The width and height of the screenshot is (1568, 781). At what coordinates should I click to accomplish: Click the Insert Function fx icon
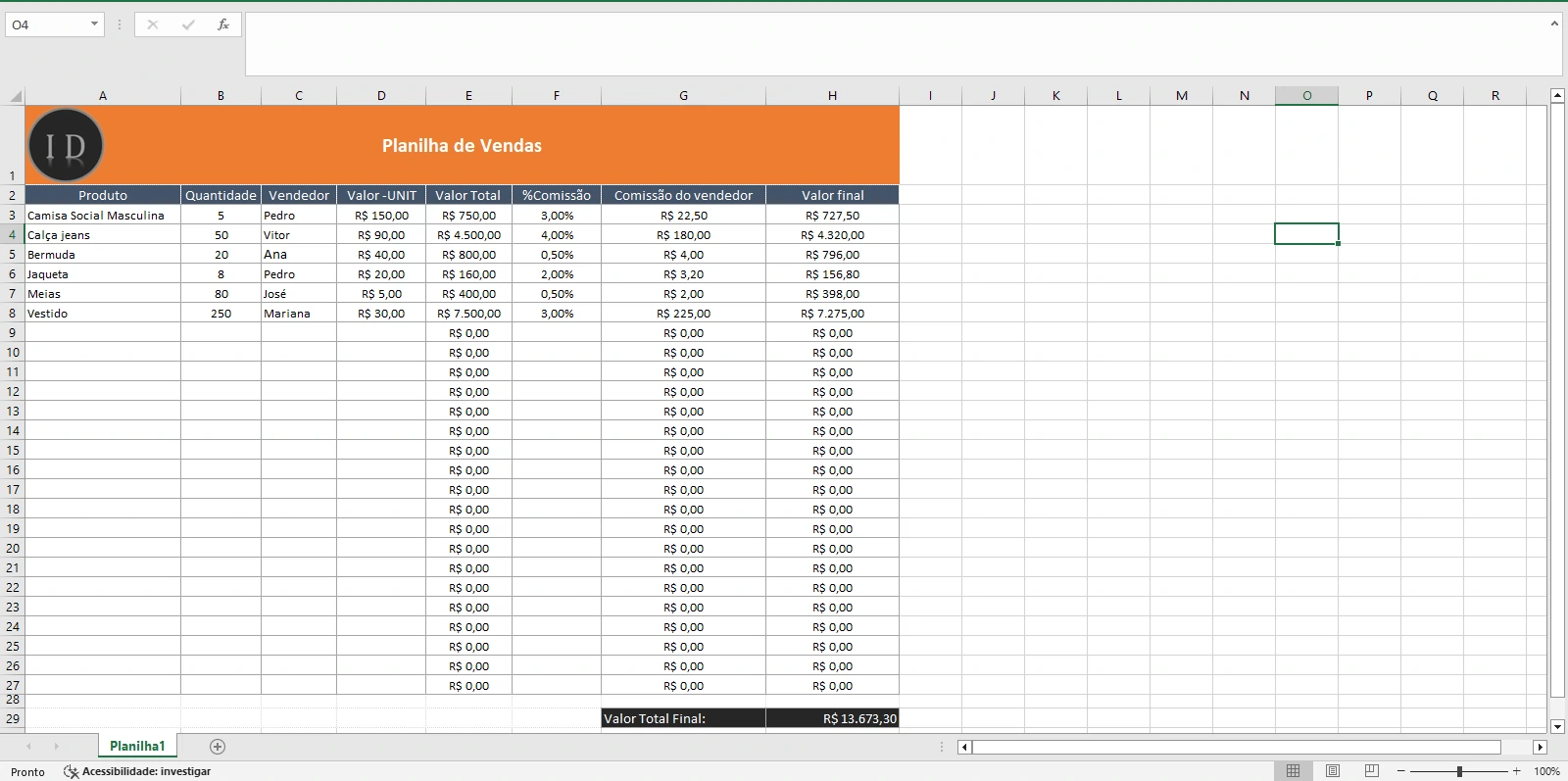click(223, 24)
